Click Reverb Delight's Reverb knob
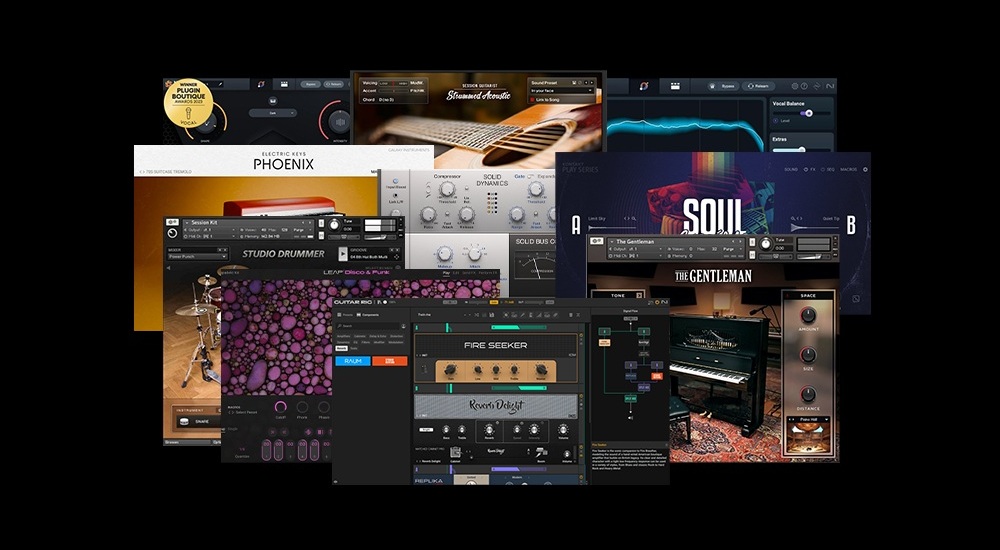Screen dimensions: 1000x550 [x=489, y=430]
